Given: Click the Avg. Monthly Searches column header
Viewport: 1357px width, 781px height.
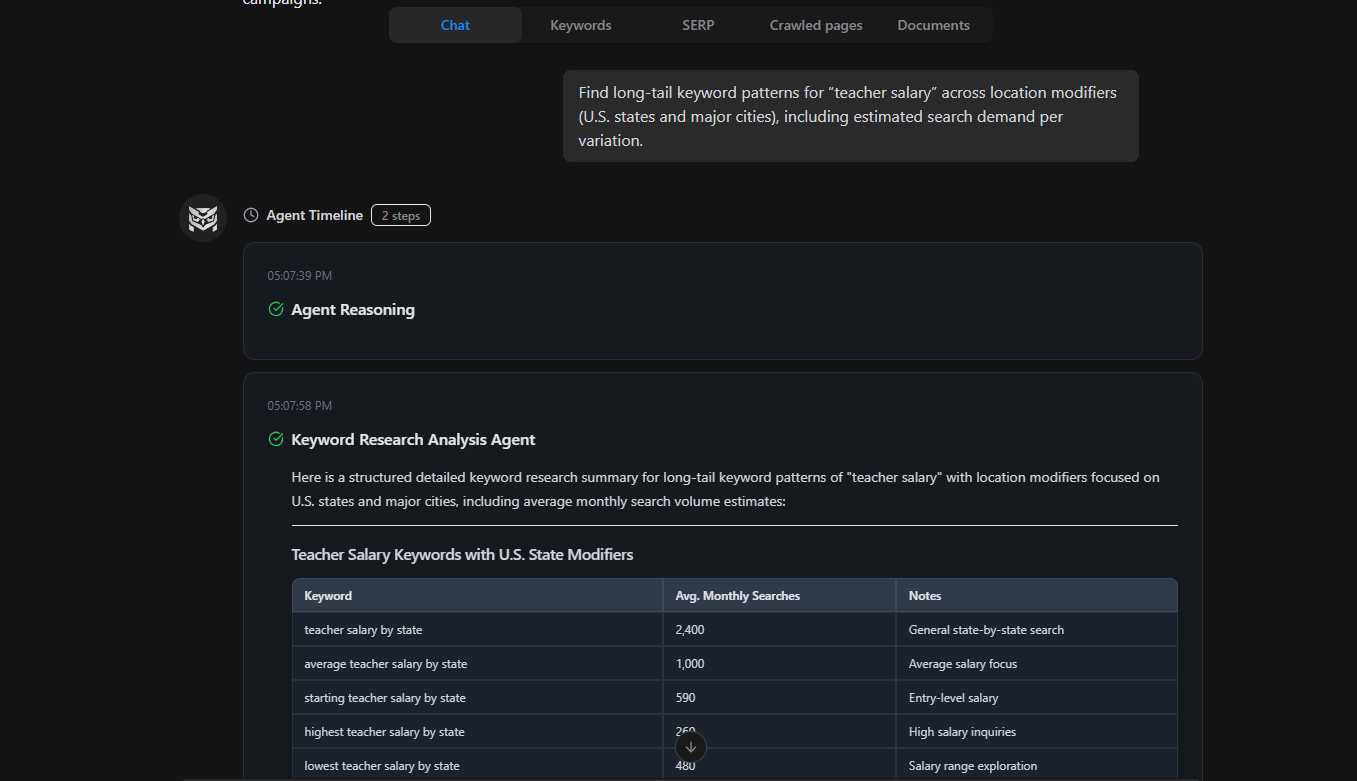Looking at the screenshot, I should [x=737, y=595].
